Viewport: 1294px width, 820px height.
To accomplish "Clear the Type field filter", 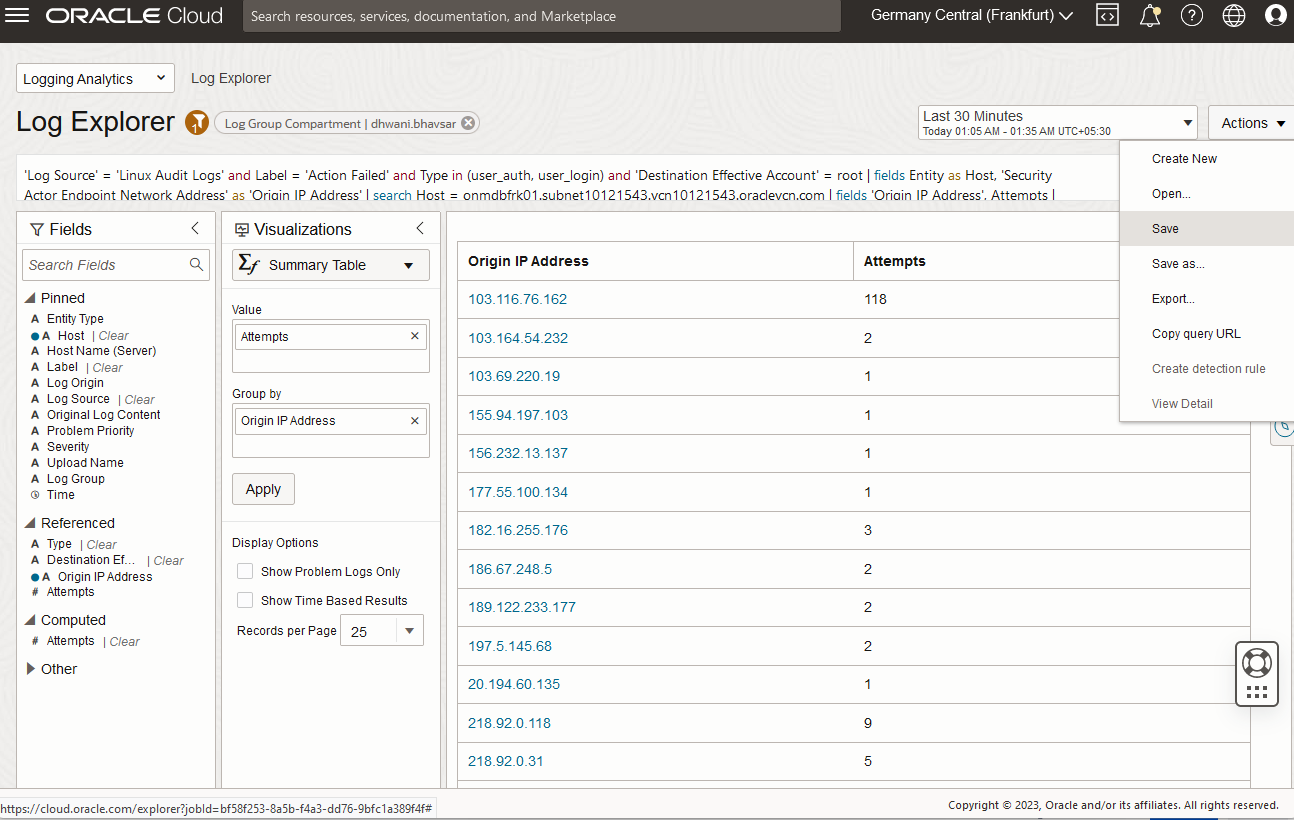I will [x=102, y=545].
